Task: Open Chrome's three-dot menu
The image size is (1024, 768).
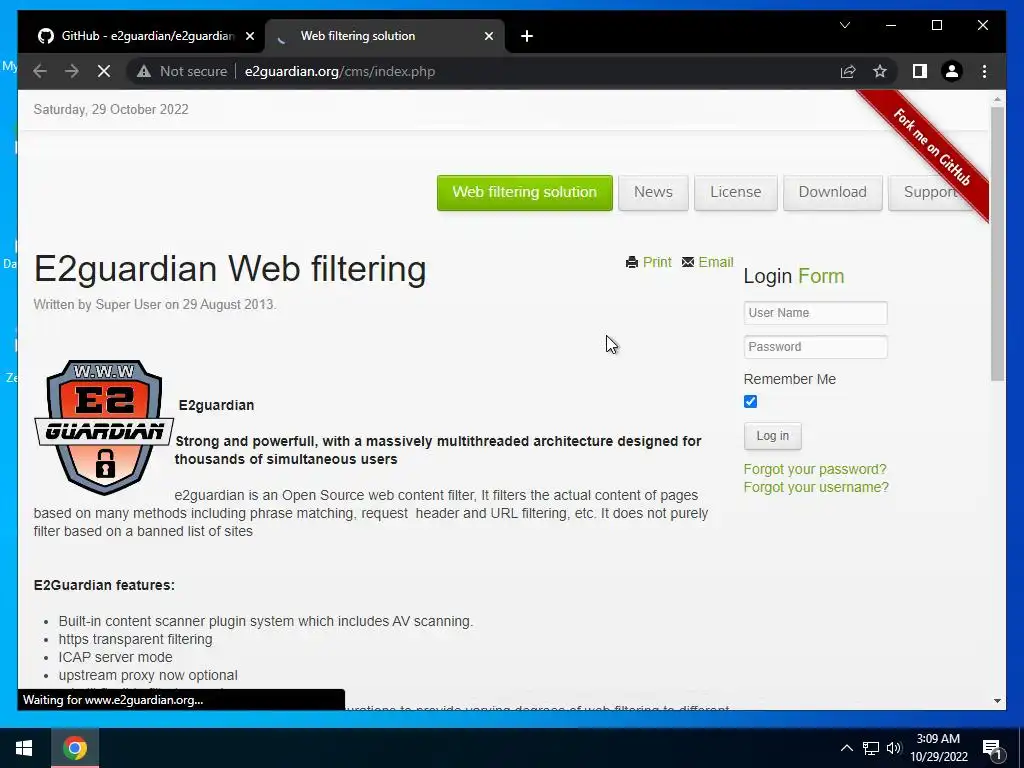Action: [x=984, y=71]
